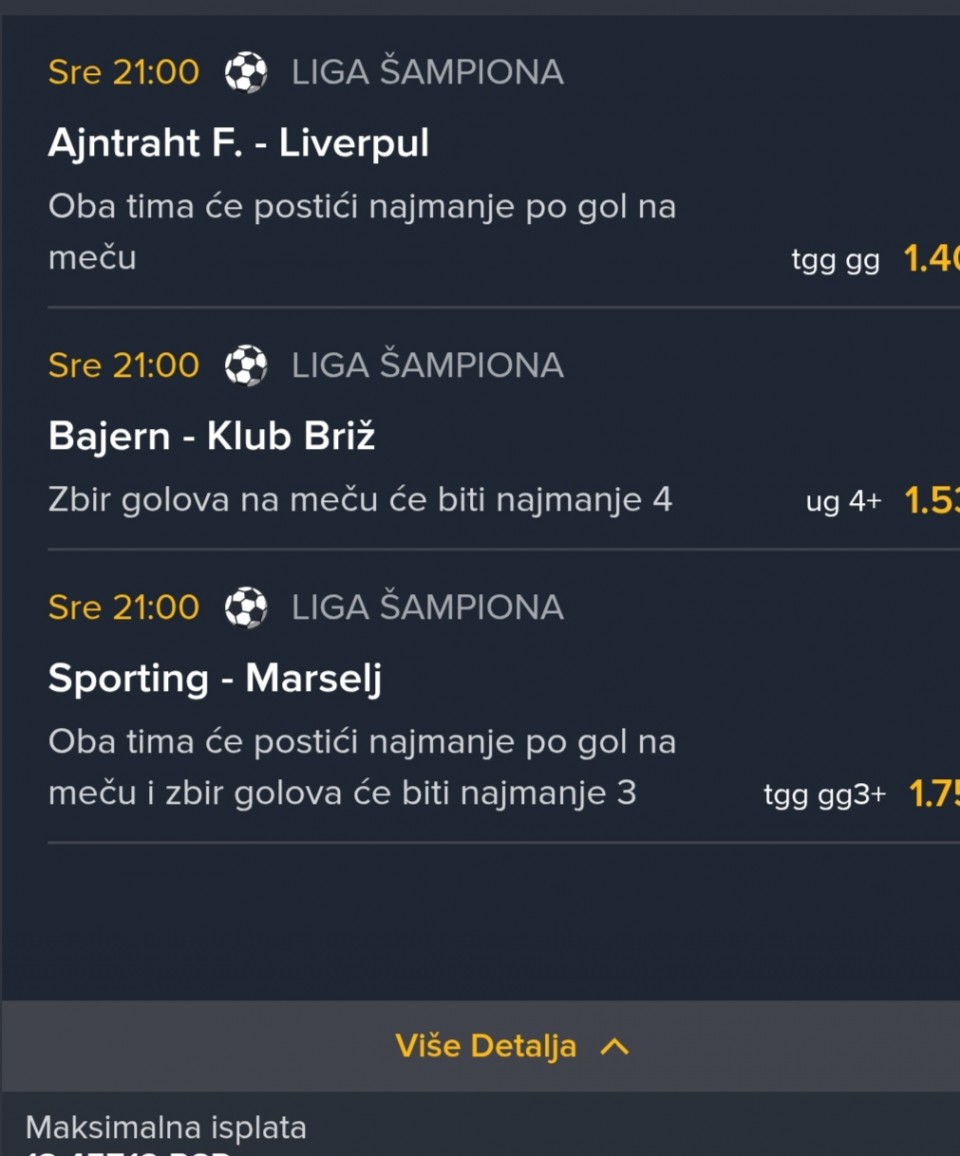This screenshot has height=1156, width=960.
Task: Click the 'tgg gg3+' bet code
Action: coord(824,795)
